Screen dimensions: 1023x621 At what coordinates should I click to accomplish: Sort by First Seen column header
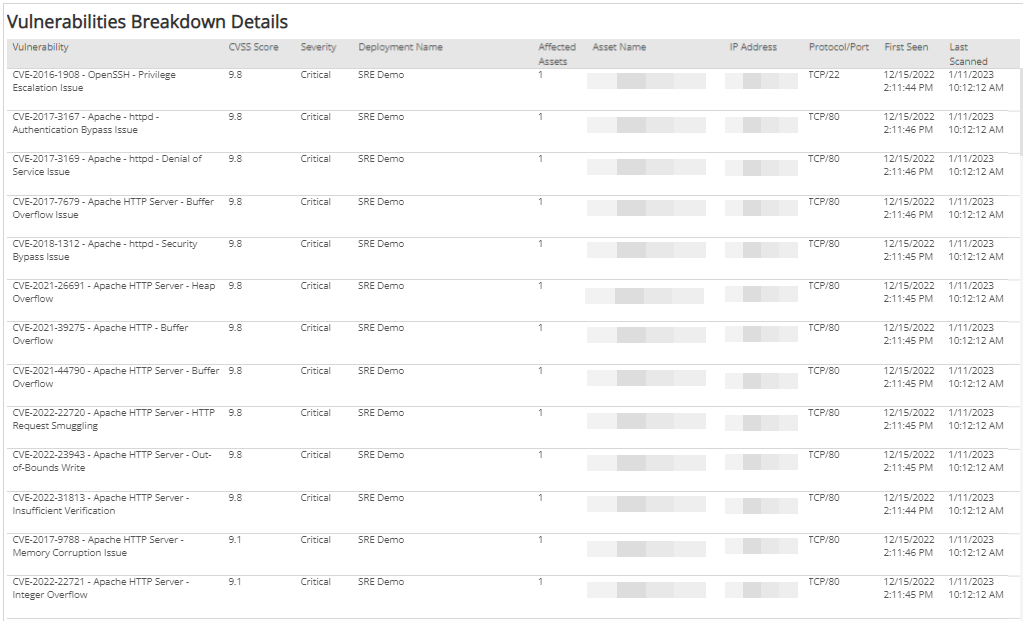906,47
